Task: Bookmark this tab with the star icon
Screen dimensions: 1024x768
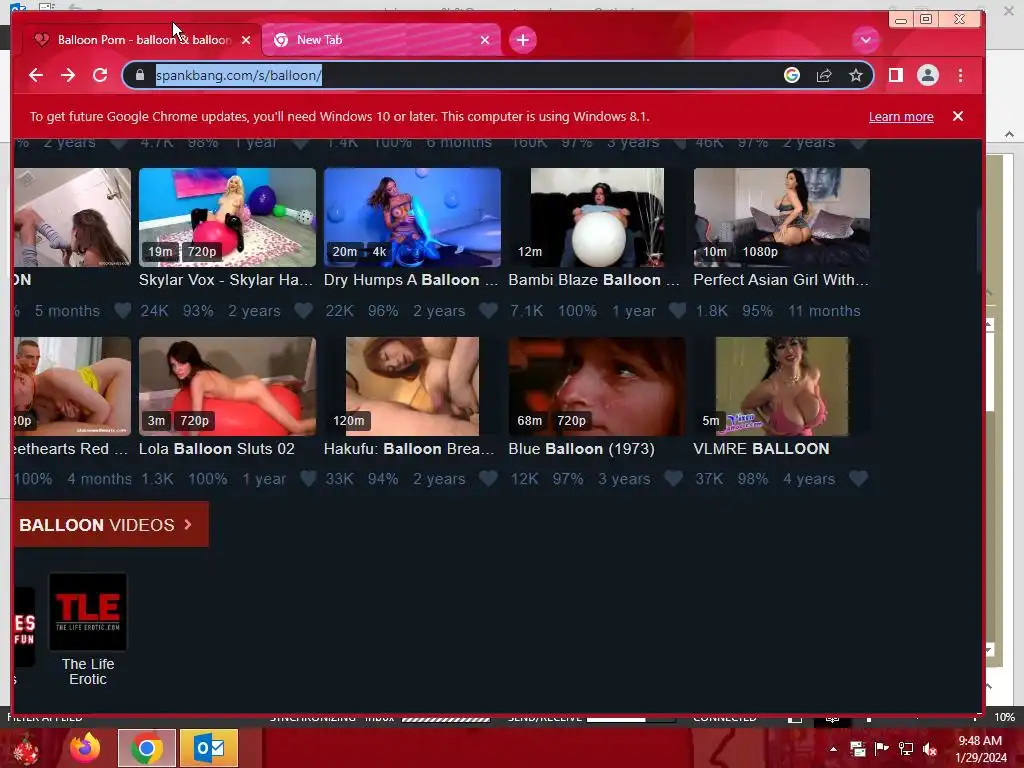Action: 856,75
